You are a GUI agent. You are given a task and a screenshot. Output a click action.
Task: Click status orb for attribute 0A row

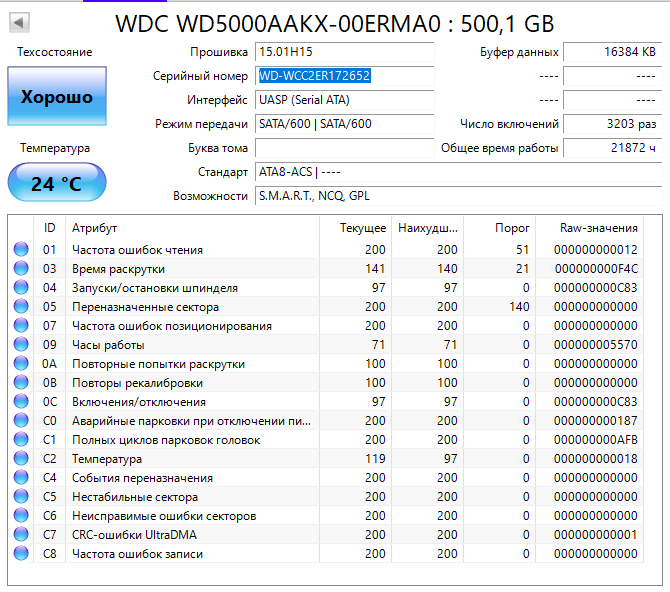pos(21,363)
